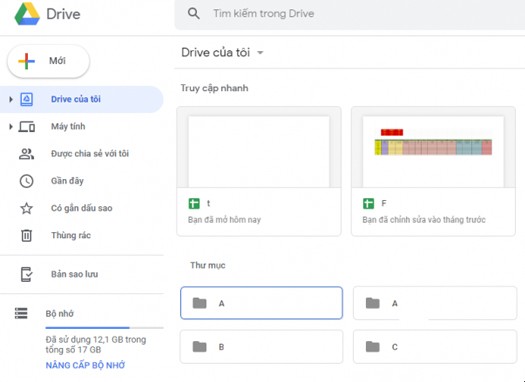Open Thùng rác trash icon
Screen dimensions: 525x382
26,235
